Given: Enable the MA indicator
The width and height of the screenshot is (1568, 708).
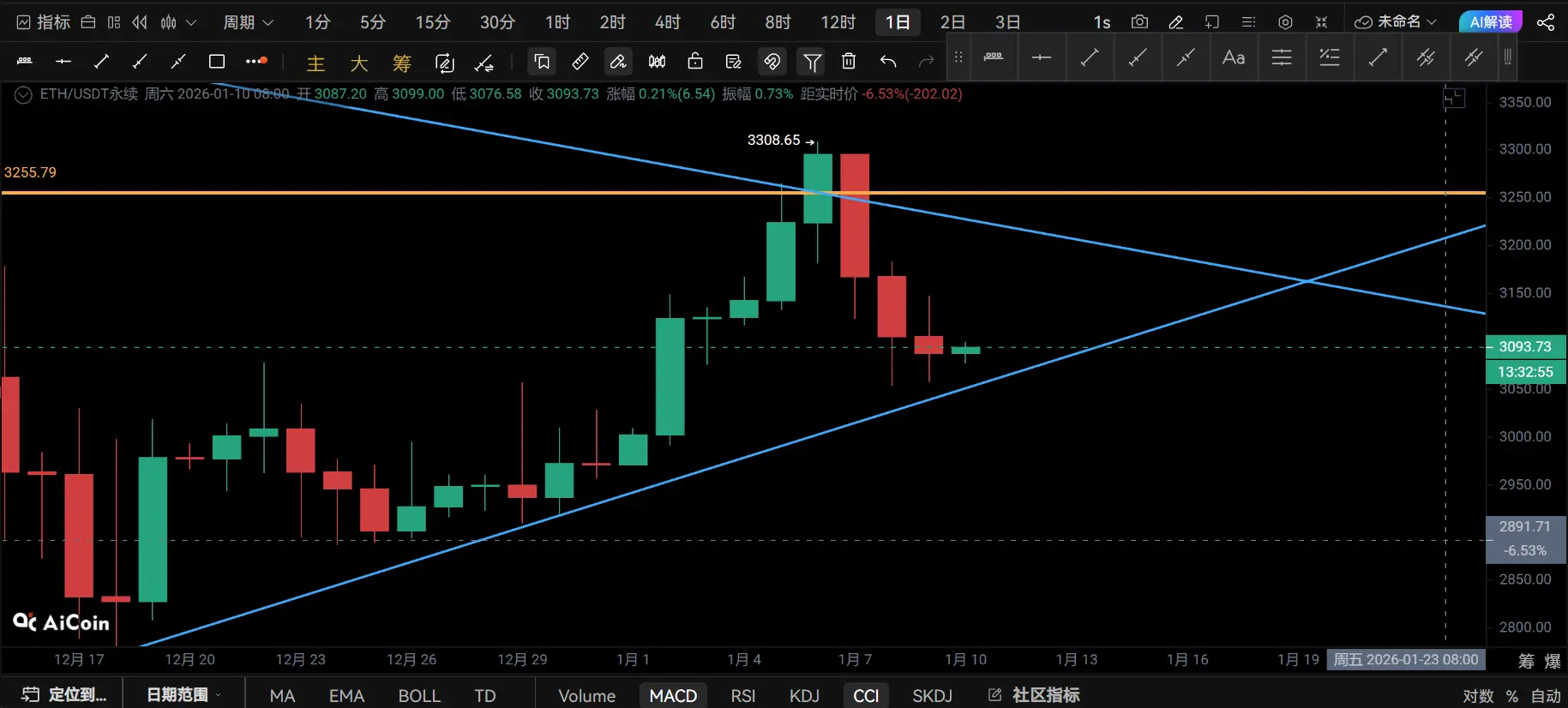Looking at the screenshot, I should click(x=282, y=695).
